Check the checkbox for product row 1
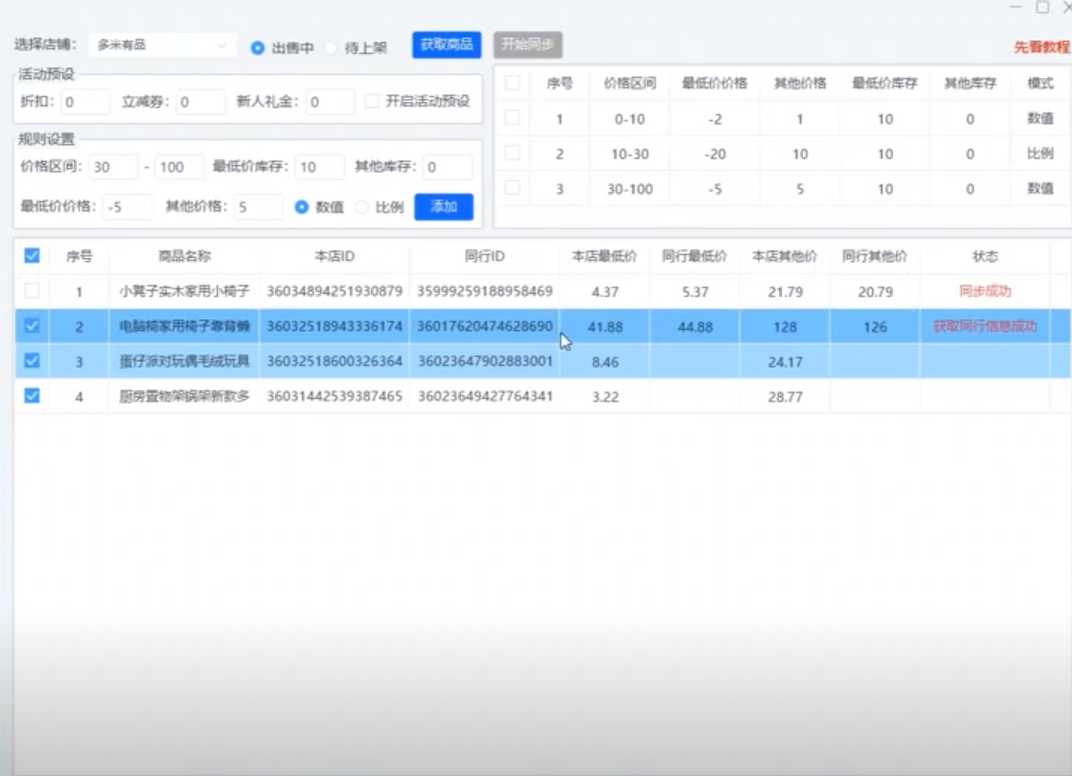 point(32,291)
